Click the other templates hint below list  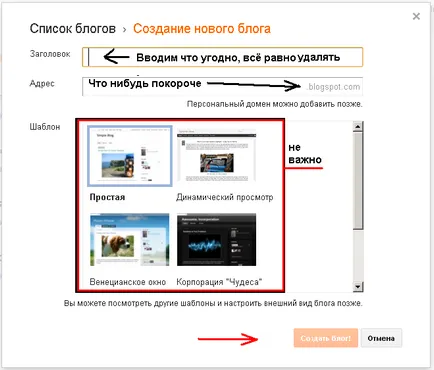pos(213,303)
